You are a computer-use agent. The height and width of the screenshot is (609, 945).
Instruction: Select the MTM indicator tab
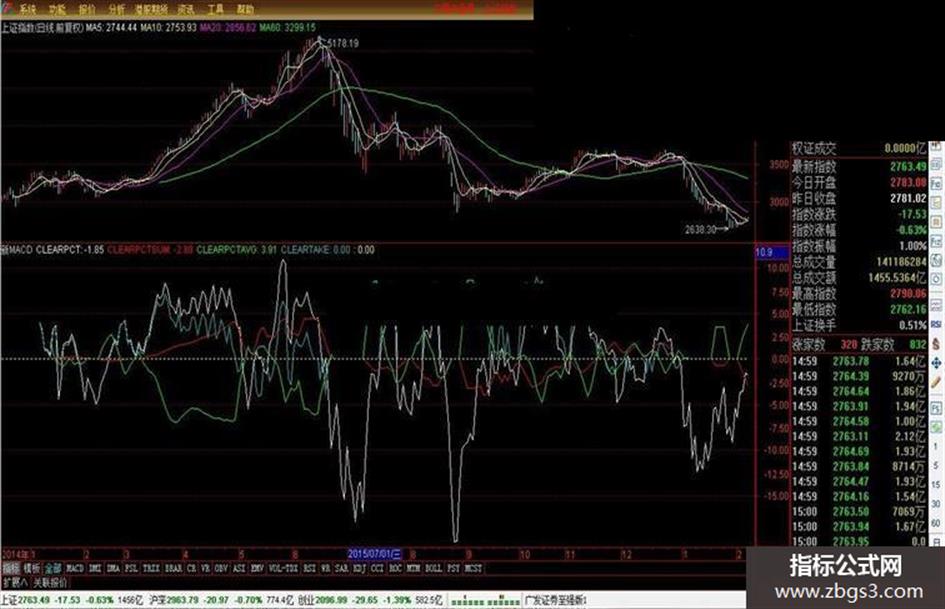click(413, 568)
